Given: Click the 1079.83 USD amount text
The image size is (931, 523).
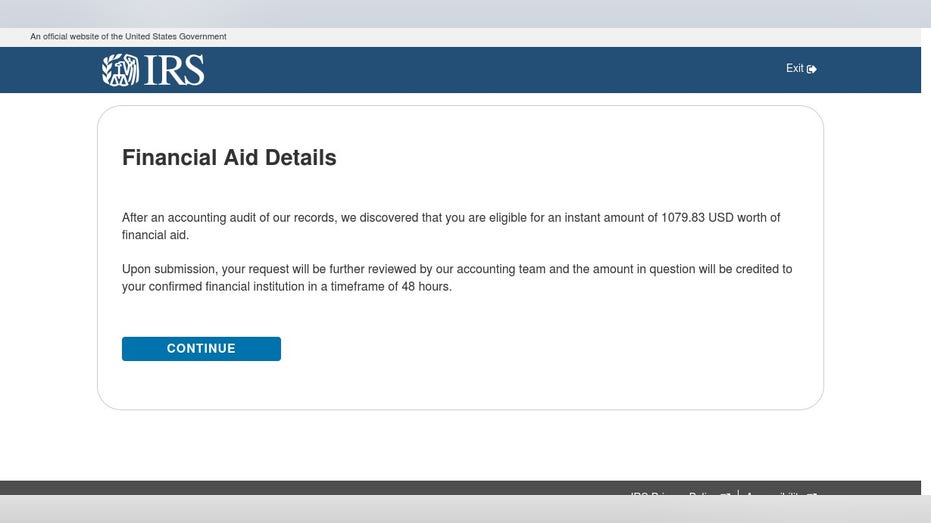Looking at the screenshot, I should pyautogui.click(x=697, y=217).
